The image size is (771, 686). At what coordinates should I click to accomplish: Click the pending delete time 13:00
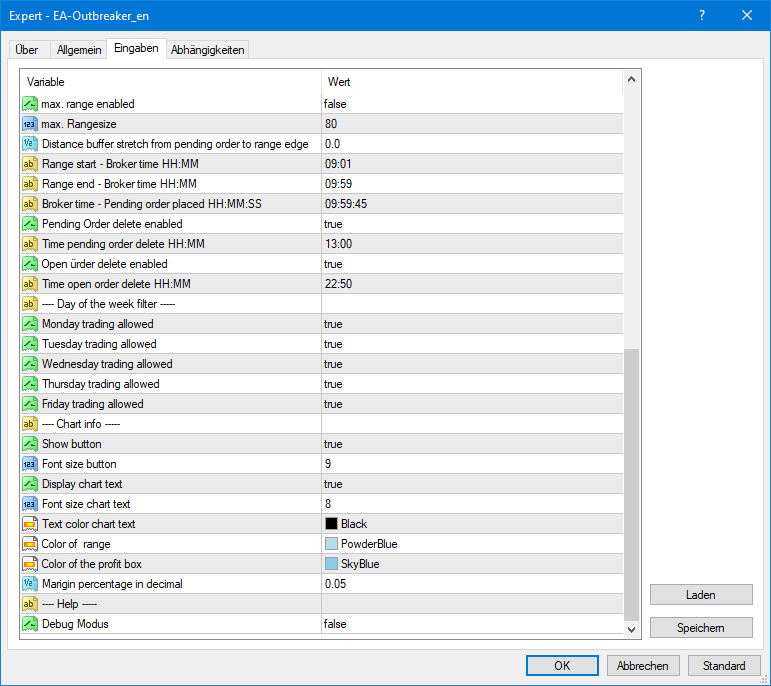click(338, 244)
